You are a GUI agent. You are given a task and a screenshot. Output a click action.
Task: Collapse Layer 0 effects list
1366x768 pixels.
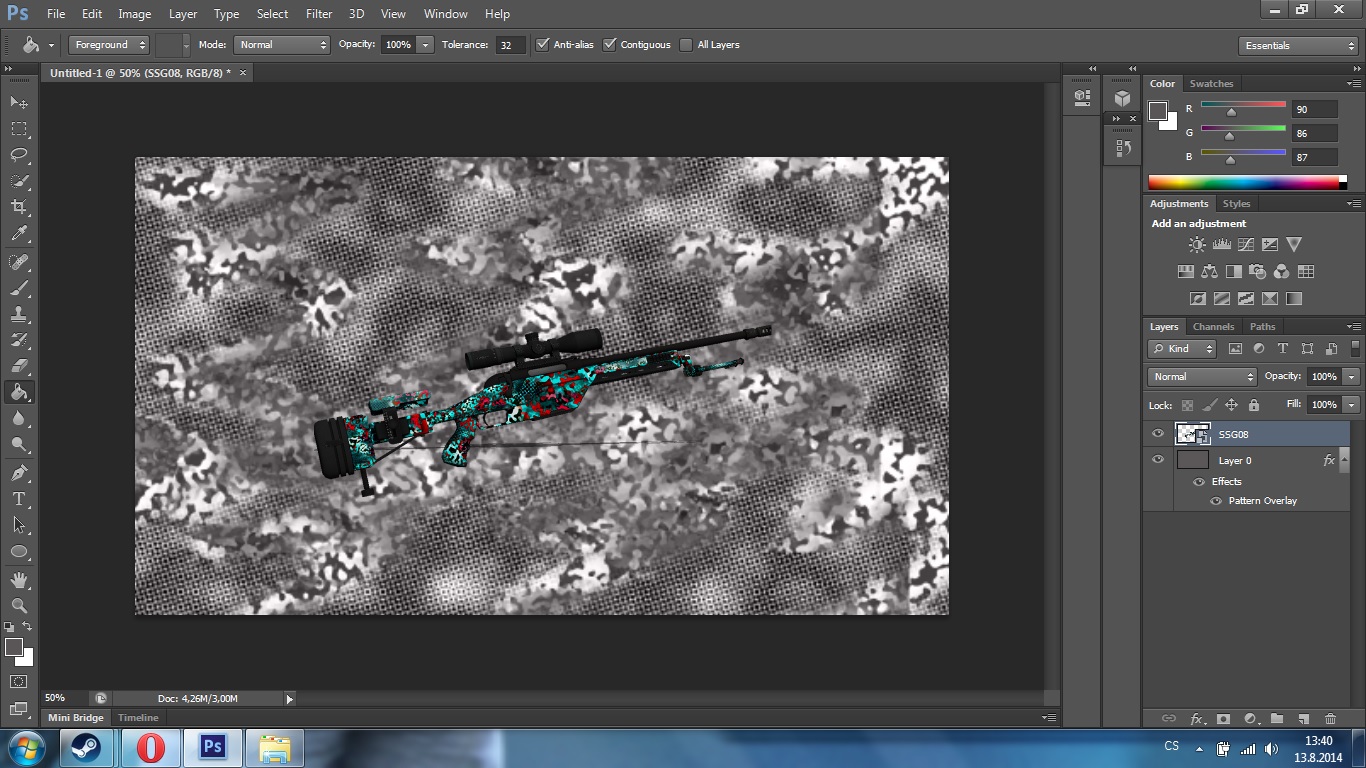click(x=1346, y=461)
